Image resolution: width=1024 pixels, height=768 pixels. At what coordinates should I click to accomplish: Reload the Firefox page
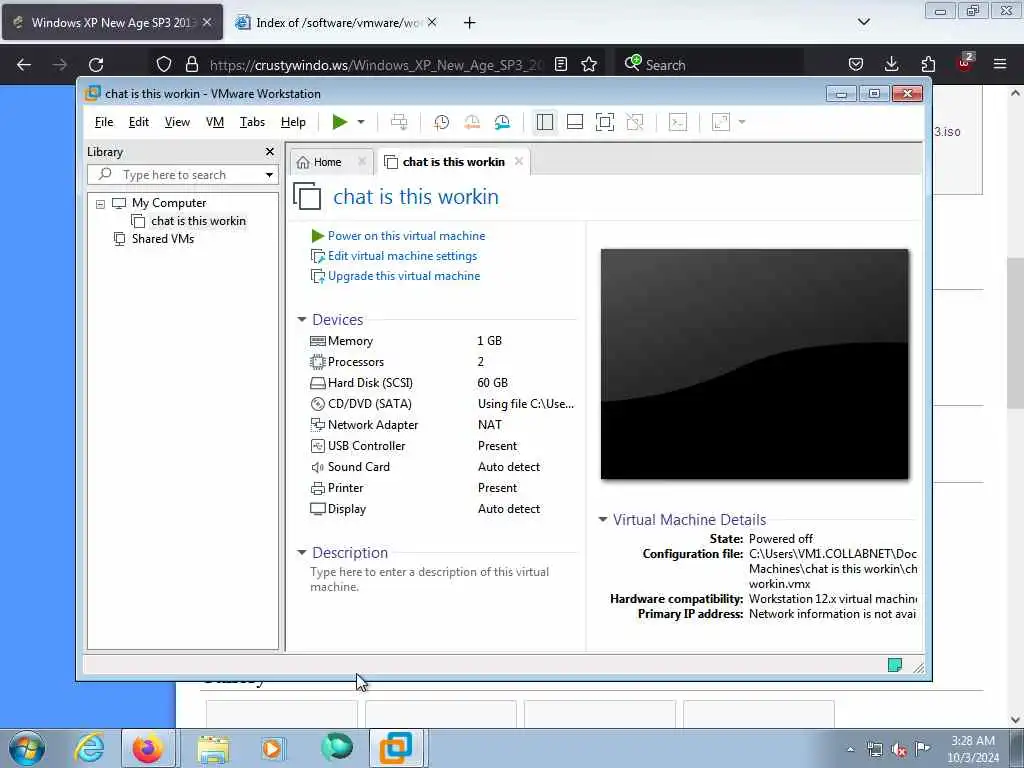(96, 65)
